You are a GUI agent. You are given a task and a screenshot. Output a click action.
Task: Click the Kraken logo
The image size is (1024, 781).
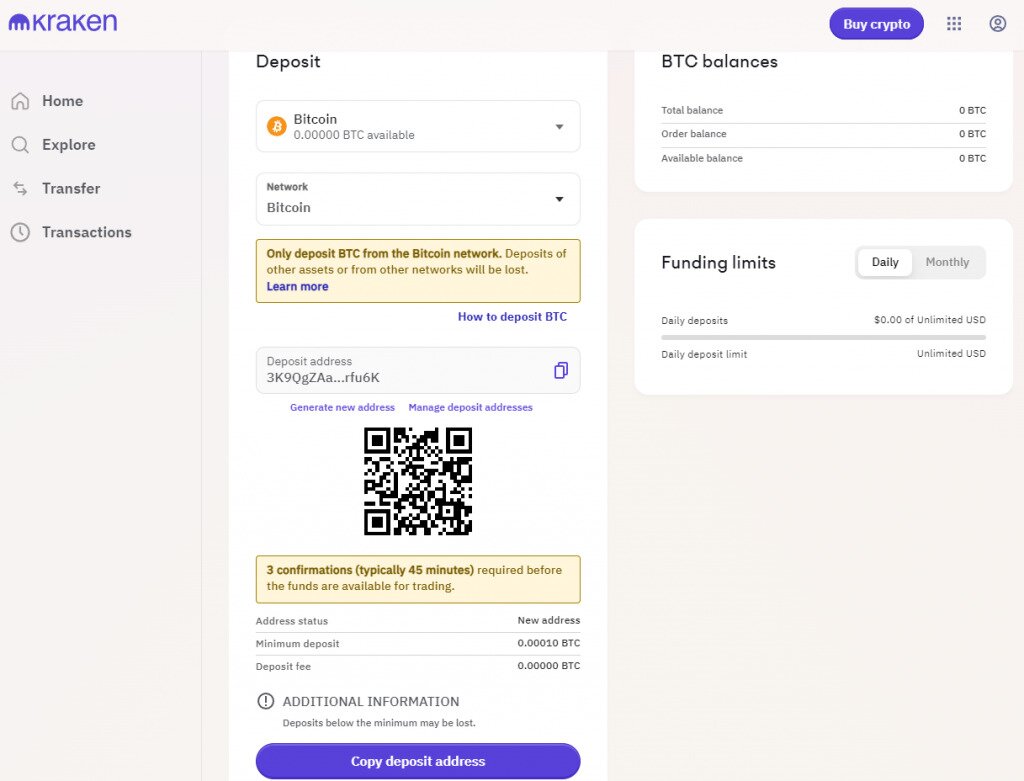click(62, 22)
